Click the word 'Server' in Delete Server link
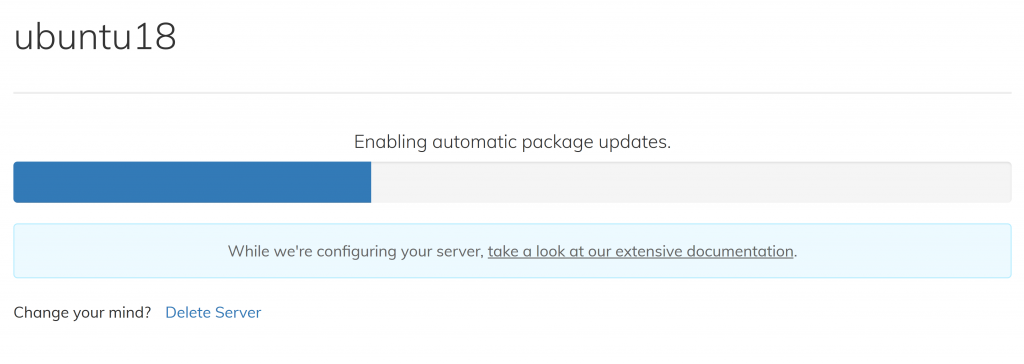The image size is (1024, 364). tap(238, 312)
